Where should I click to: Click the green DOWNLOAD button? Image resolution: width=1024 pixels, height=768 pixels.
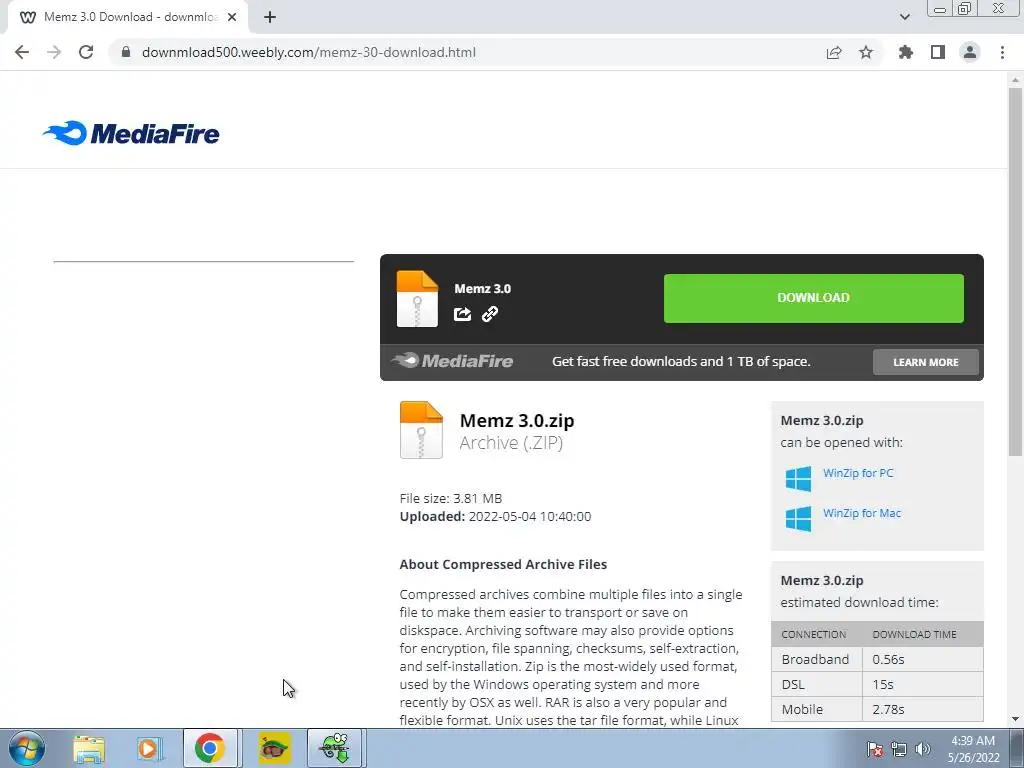tap(814, 298)
